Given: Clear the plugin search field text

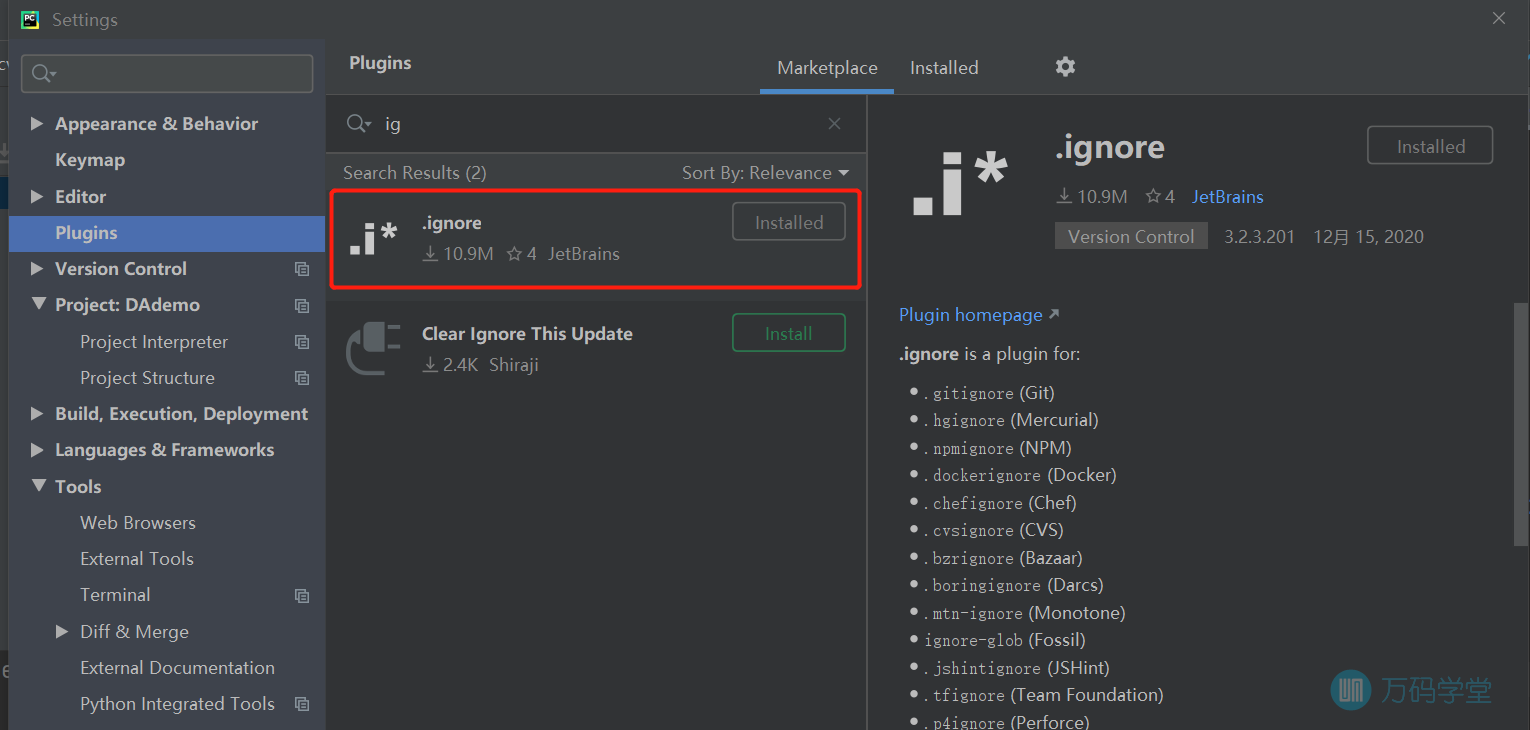Looking at the screenshot, I should (x=834, y=124).
